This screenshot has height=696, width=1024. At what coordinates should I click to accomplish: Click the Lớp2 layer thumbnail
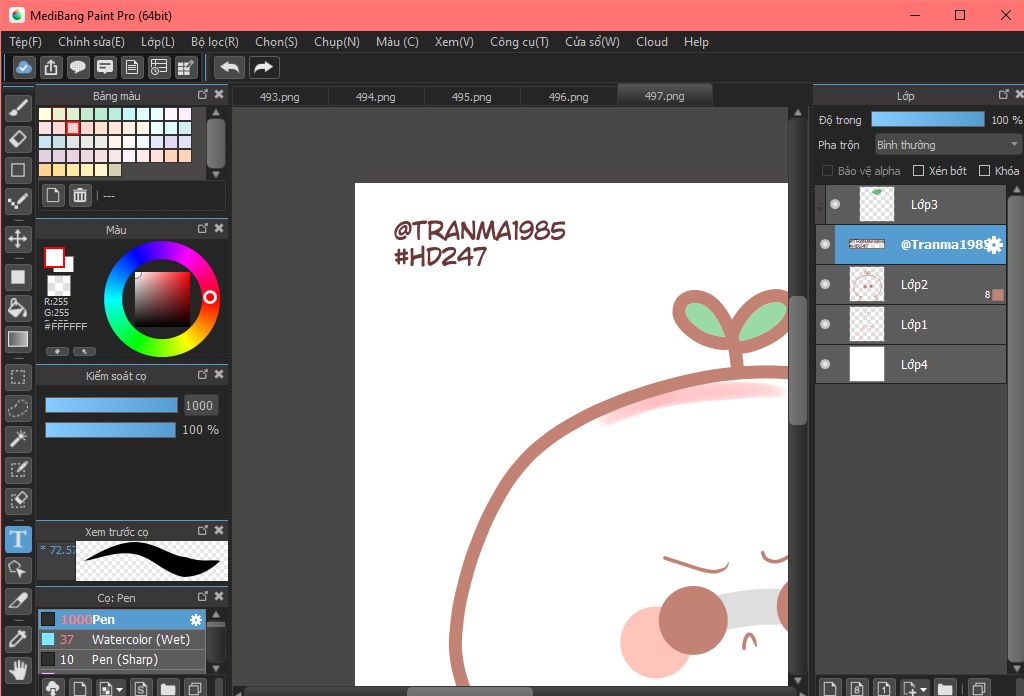[867, 284]
